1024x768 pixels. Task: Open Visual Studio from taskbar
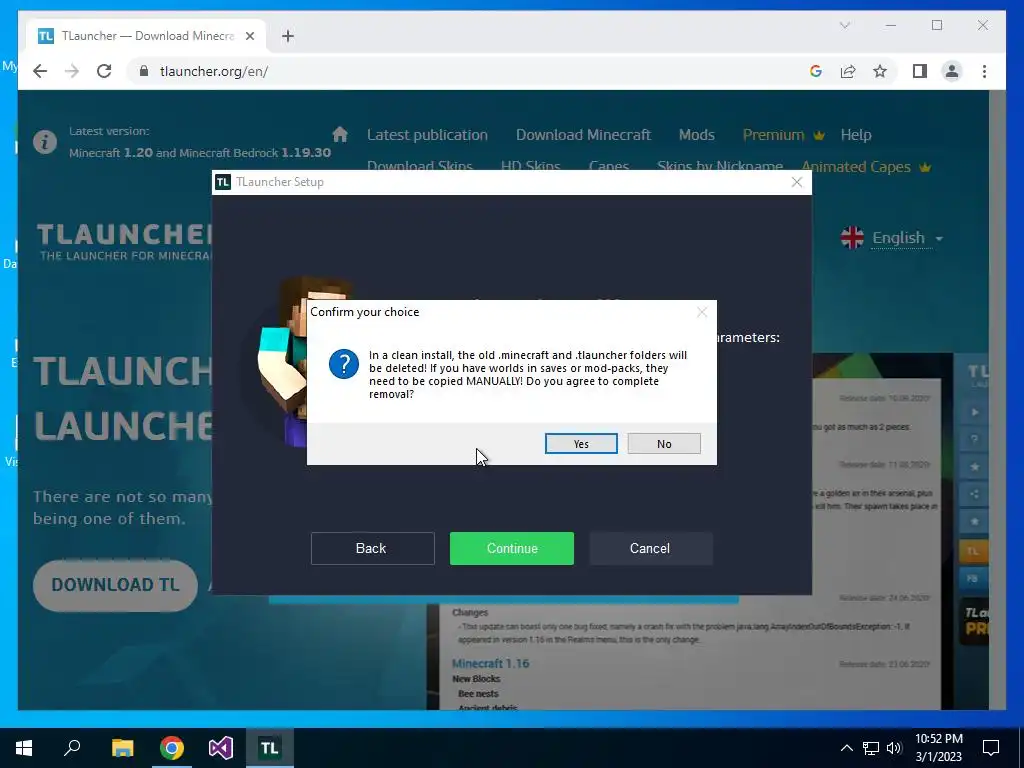(221, 748)
